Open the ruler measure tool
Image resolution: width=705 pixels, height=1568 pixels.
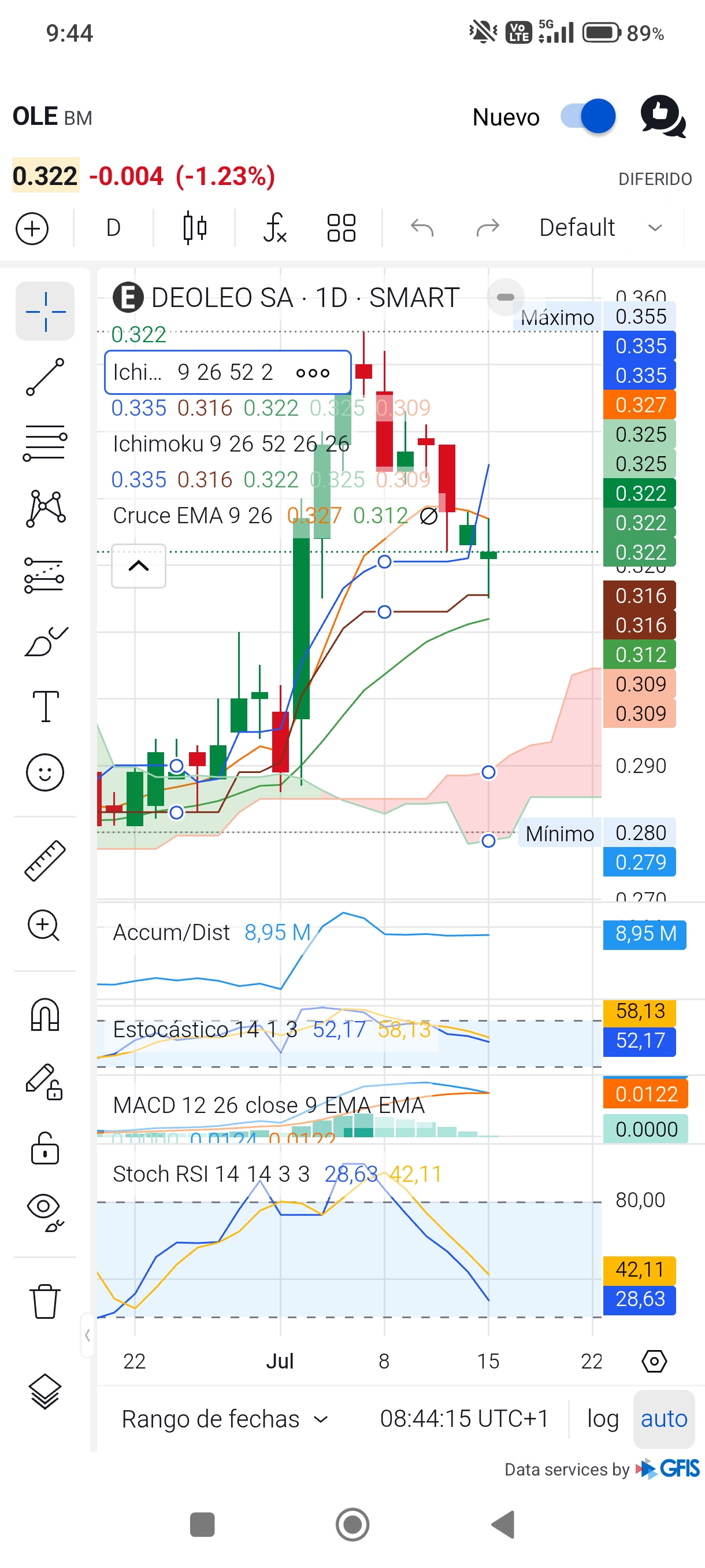coord(44,860)
